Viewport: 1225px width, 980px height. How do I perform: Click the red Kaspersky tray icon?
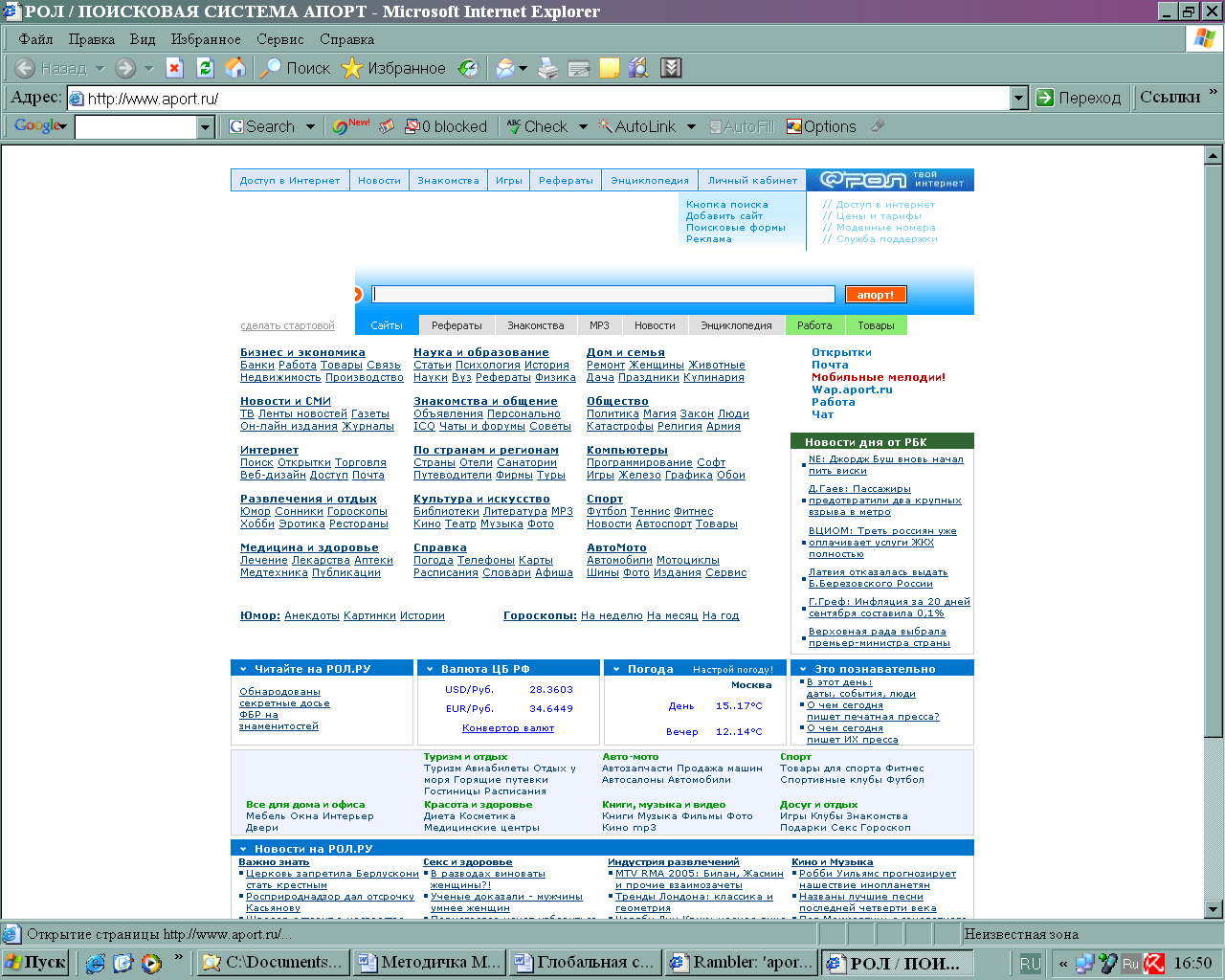click(x=1154, y=964)
